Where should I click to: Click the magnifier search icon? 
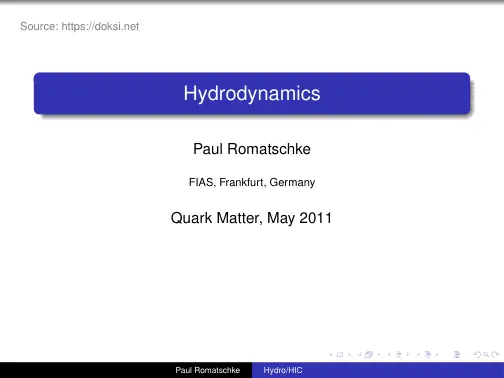(486, 355)
